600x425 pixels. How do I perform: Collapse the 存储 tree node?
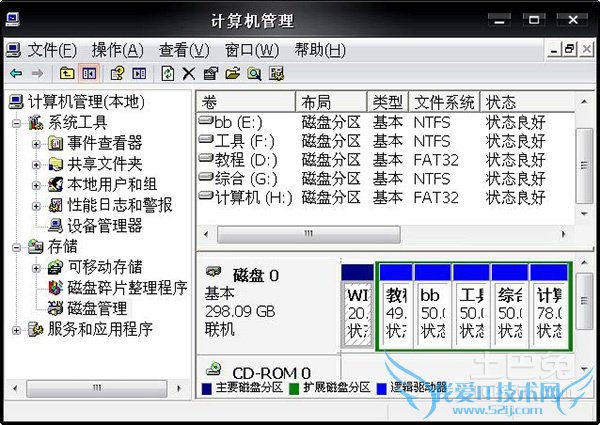pyautogui.click(x=16, y=248)
